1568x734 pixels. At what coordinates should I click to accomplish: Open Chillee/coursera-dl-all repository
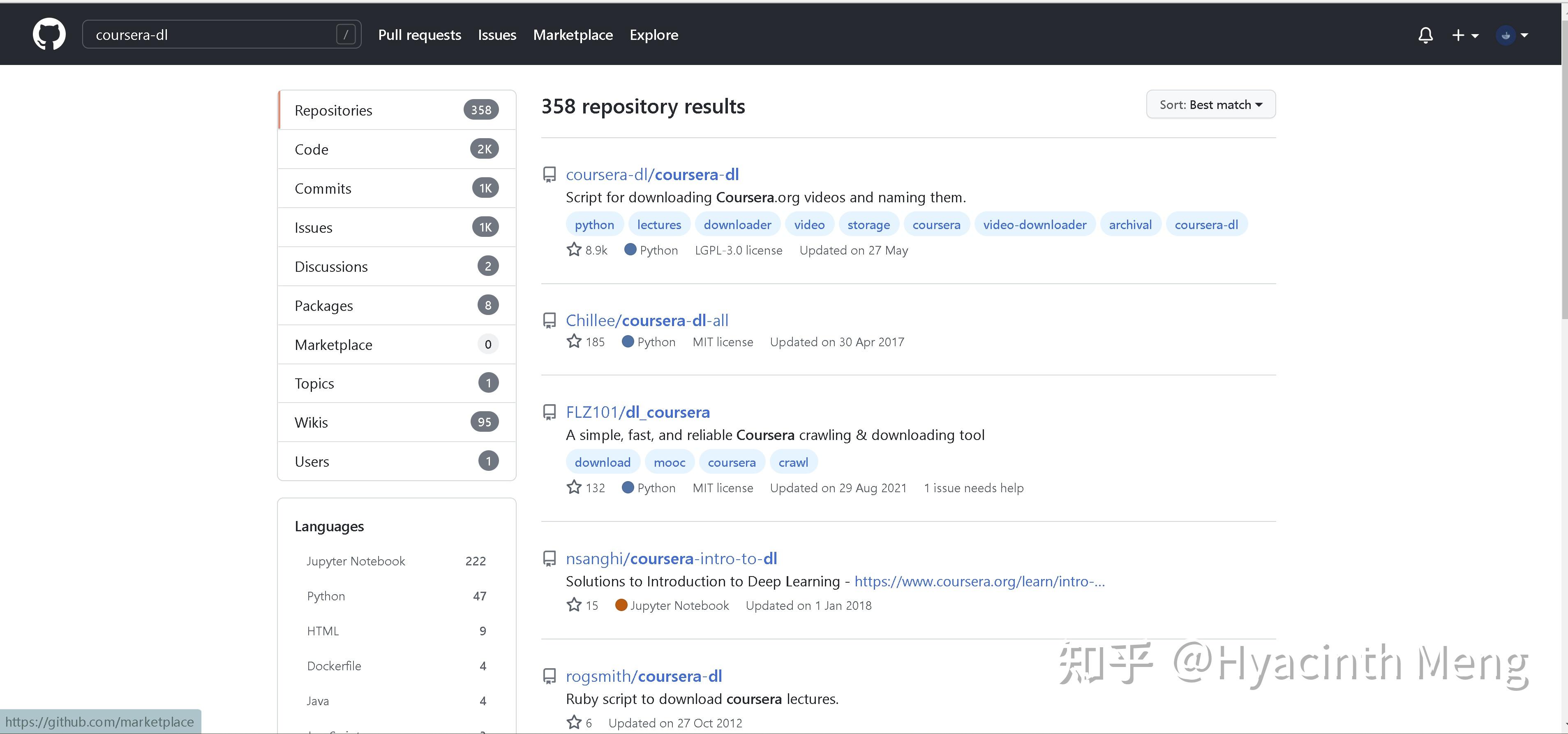[647, 320]
